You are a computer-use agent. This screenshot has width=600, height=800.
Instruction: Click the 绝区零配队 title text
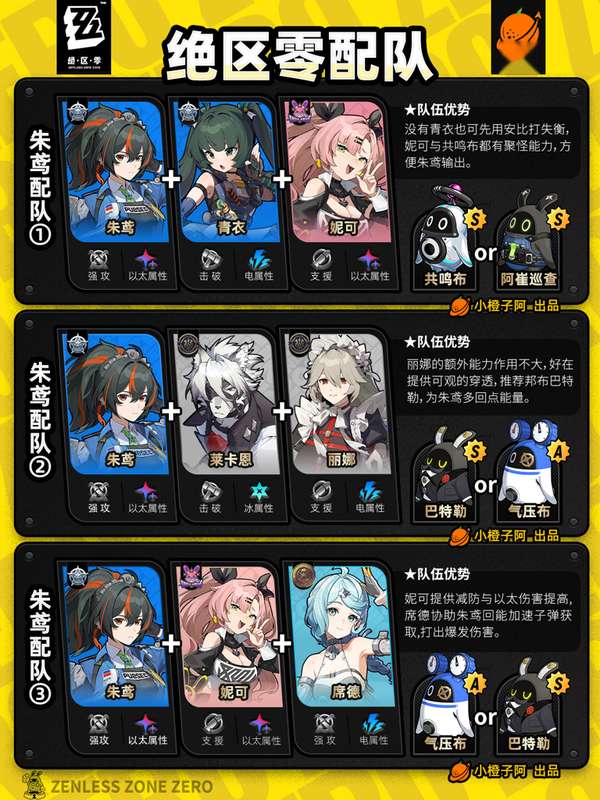pos(298,56)
